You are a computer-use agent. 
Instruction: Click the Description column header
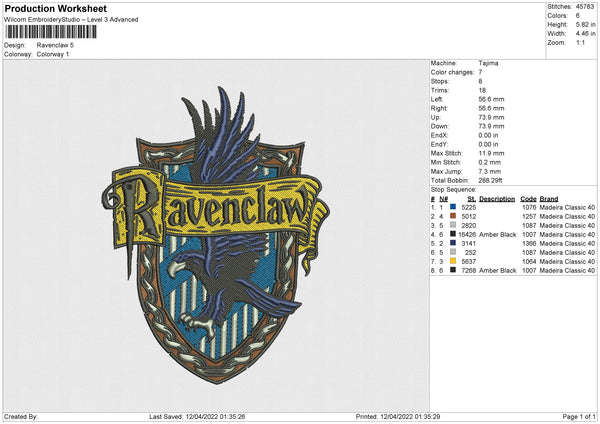coord(497,198)
